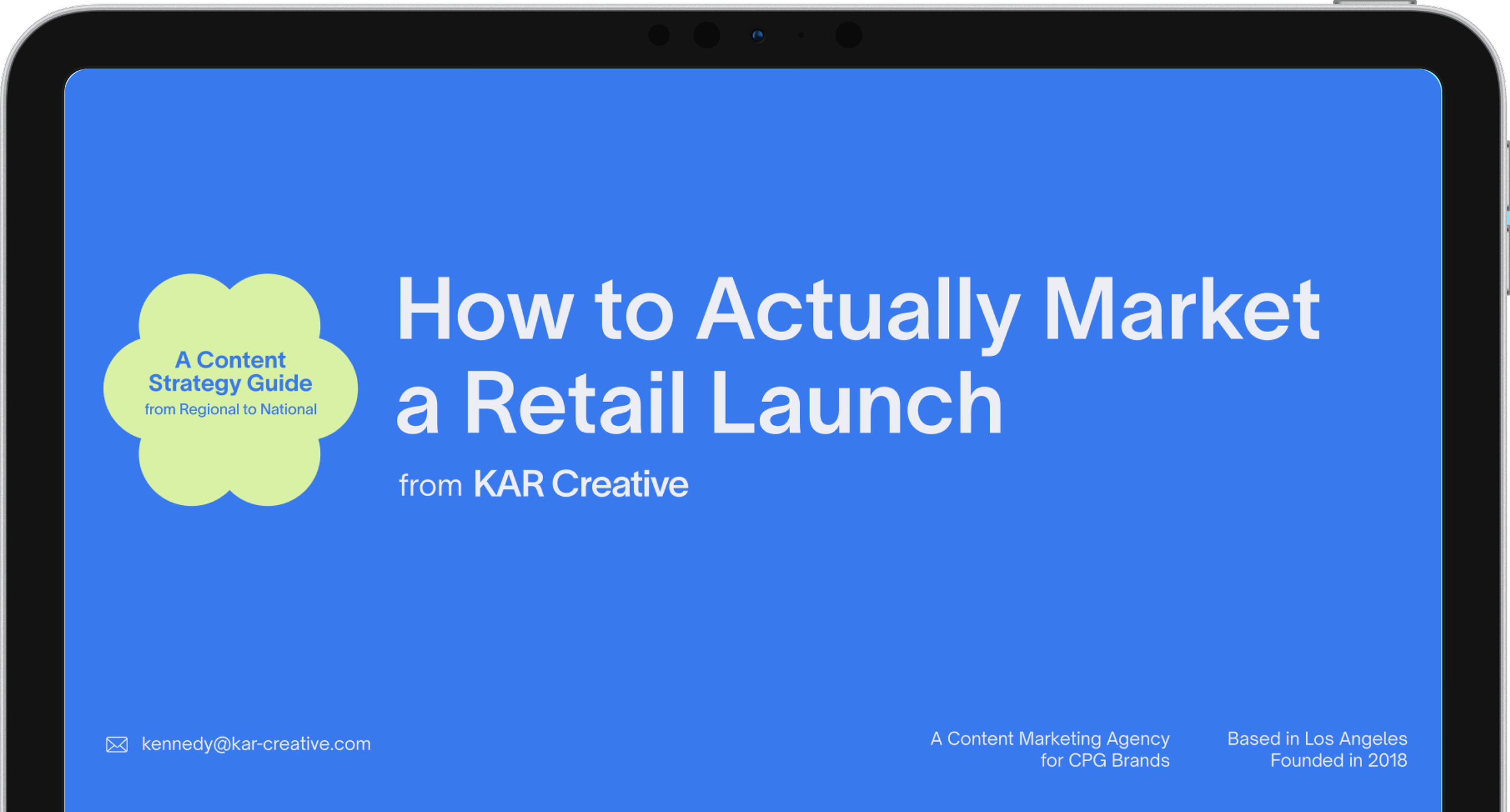
Task: Tap the iPad front camera lens
Action: 757,36
